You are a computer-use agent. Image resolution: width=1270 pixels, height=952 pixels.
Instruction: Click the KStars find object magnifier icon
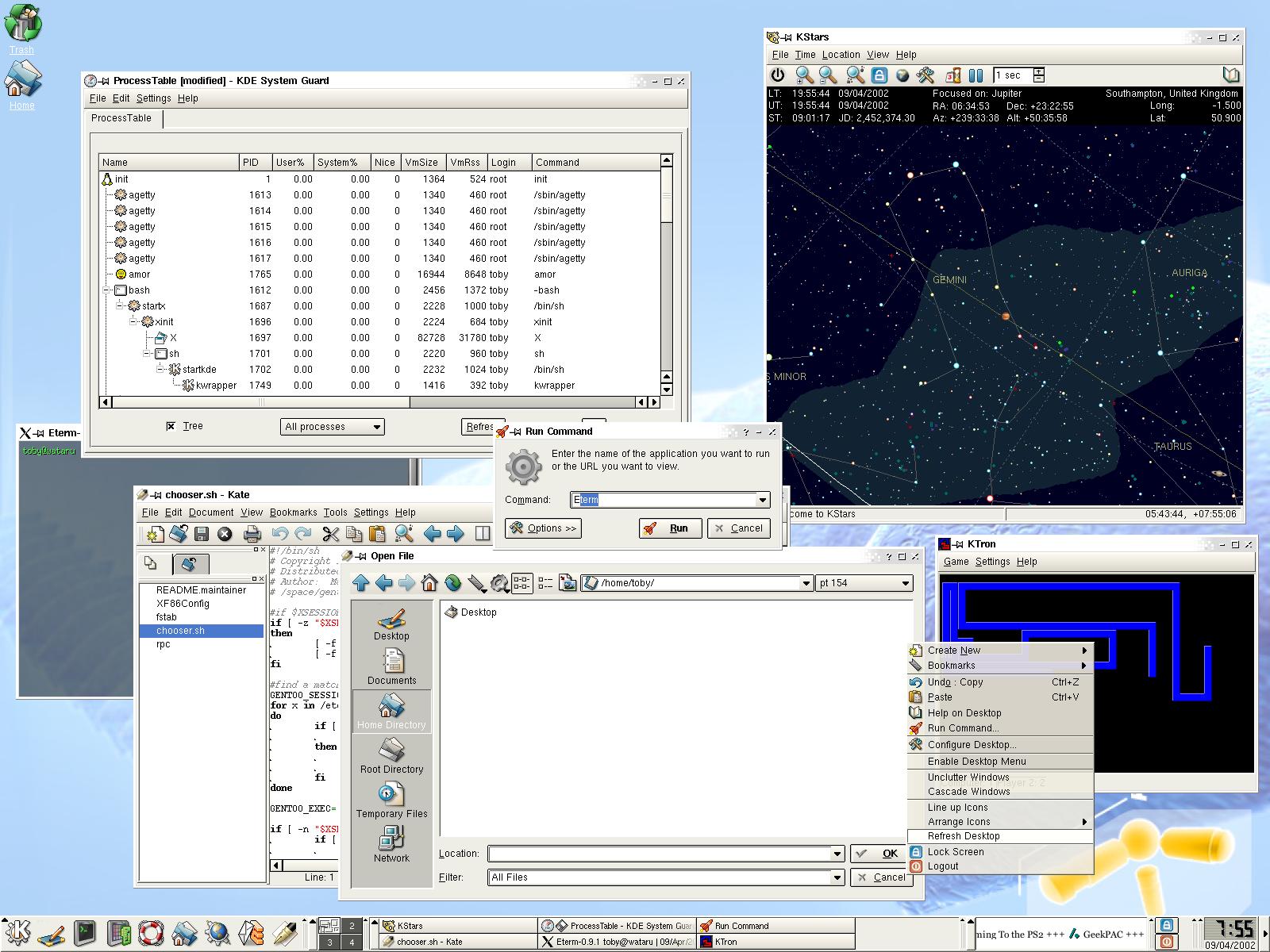click(855, 75)
